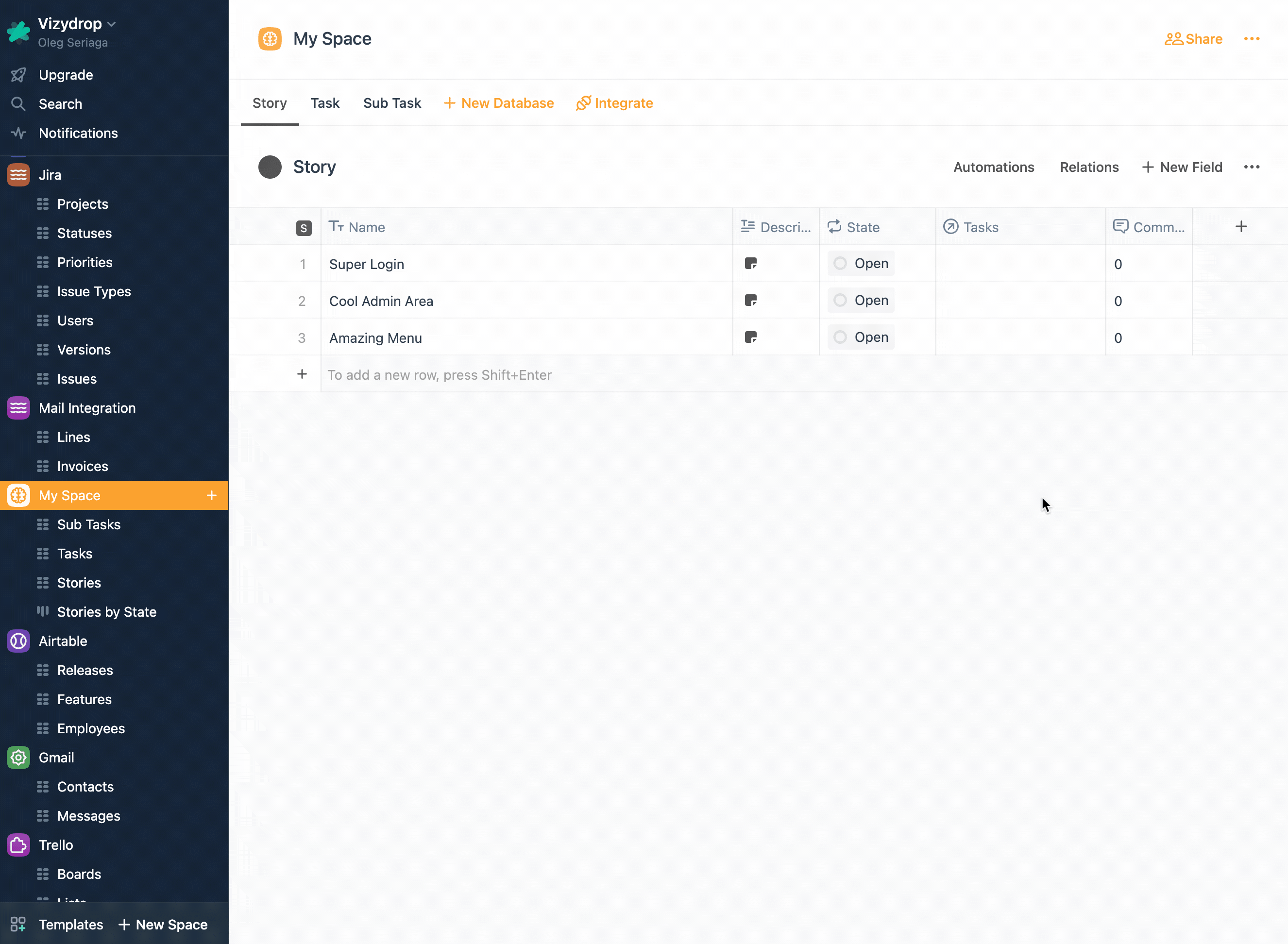Open the New Database creation link
This screenshot has width=1288, height=944.
(x=498, y=103)
